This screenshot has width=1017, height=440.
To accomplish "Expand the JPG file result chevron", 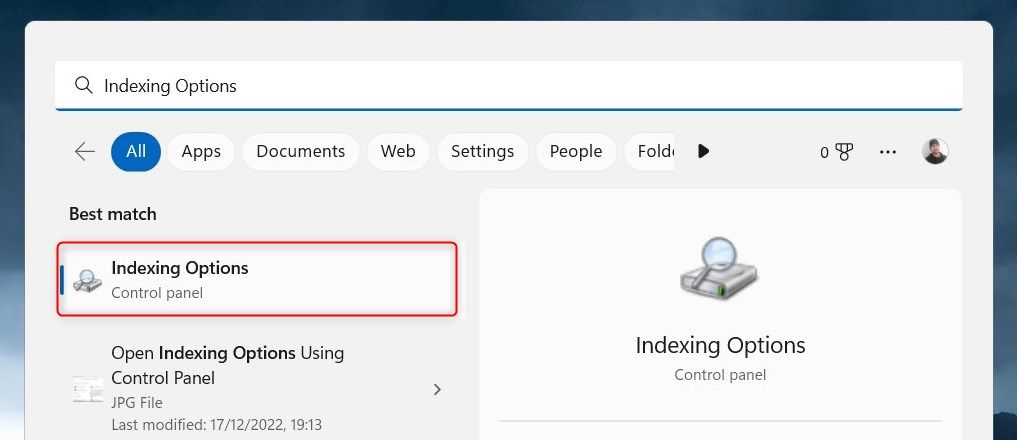I will (437, 389).
